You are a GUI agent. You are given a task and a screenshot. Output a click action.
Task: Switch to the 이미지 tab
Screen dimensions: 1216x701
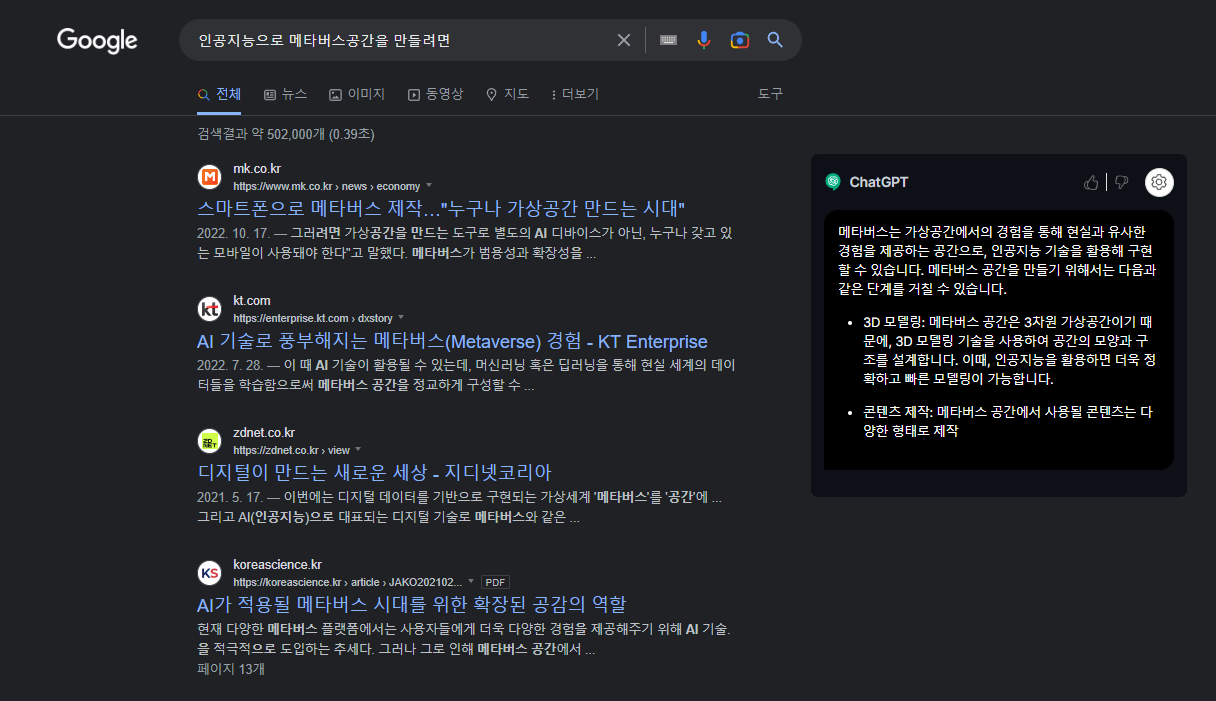click(x=357, y=94)
